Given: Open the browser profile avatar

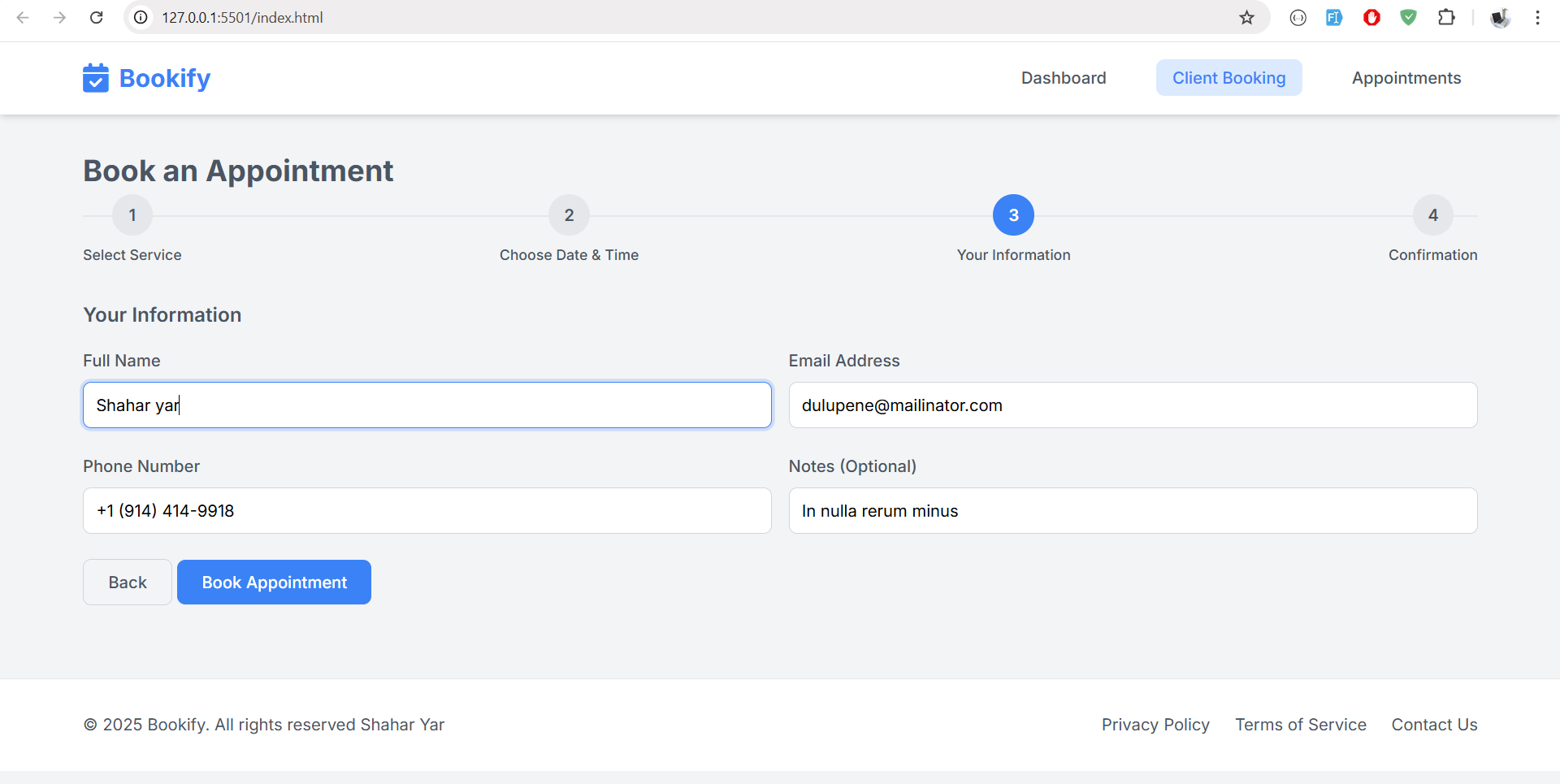Looking at the screenshot, I should (1500, 17).
